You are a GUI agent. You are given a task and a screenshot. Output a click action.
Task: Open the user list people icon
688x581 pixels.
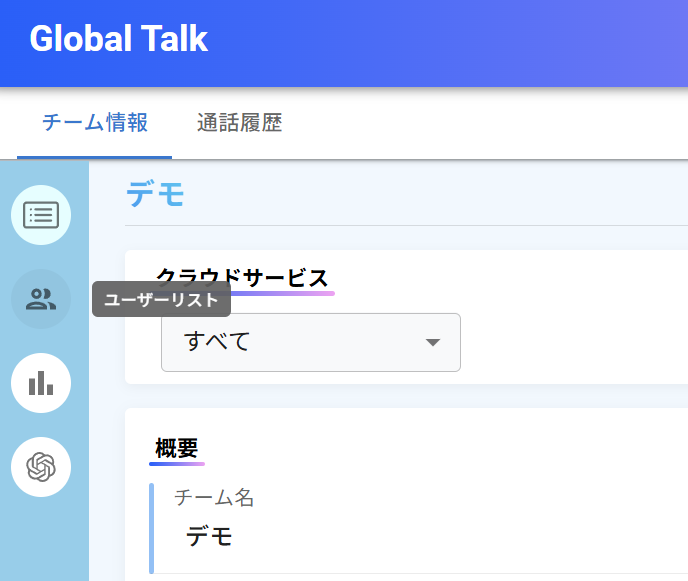coord(41,299)
